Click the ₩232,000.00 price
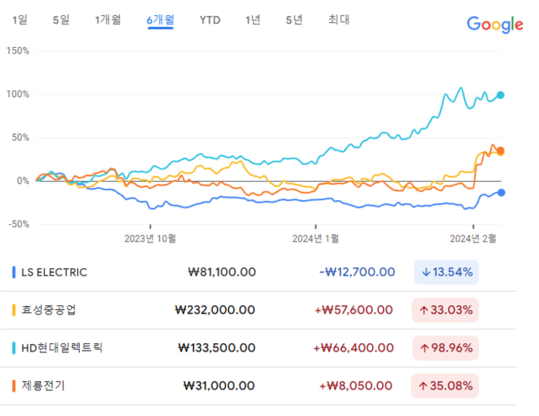Screen dimensions: 539x416 [x=215, y=310]
